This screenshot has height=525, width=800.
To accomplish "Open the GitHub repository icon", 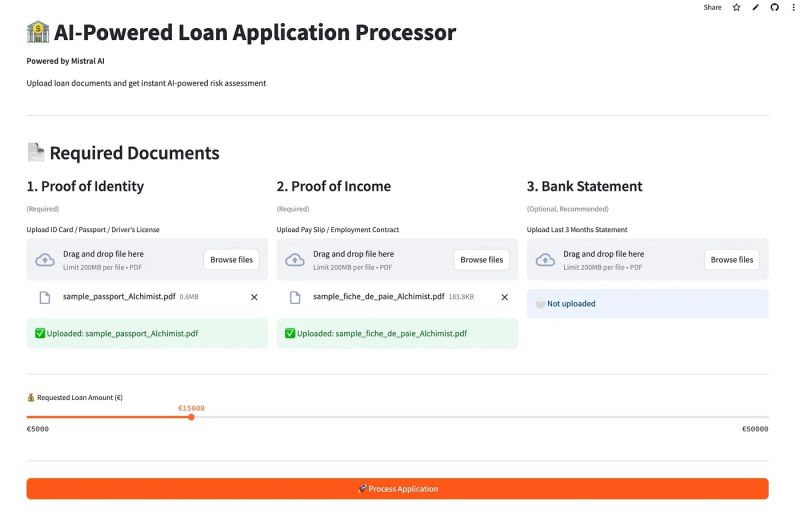I will coord(774,7).
